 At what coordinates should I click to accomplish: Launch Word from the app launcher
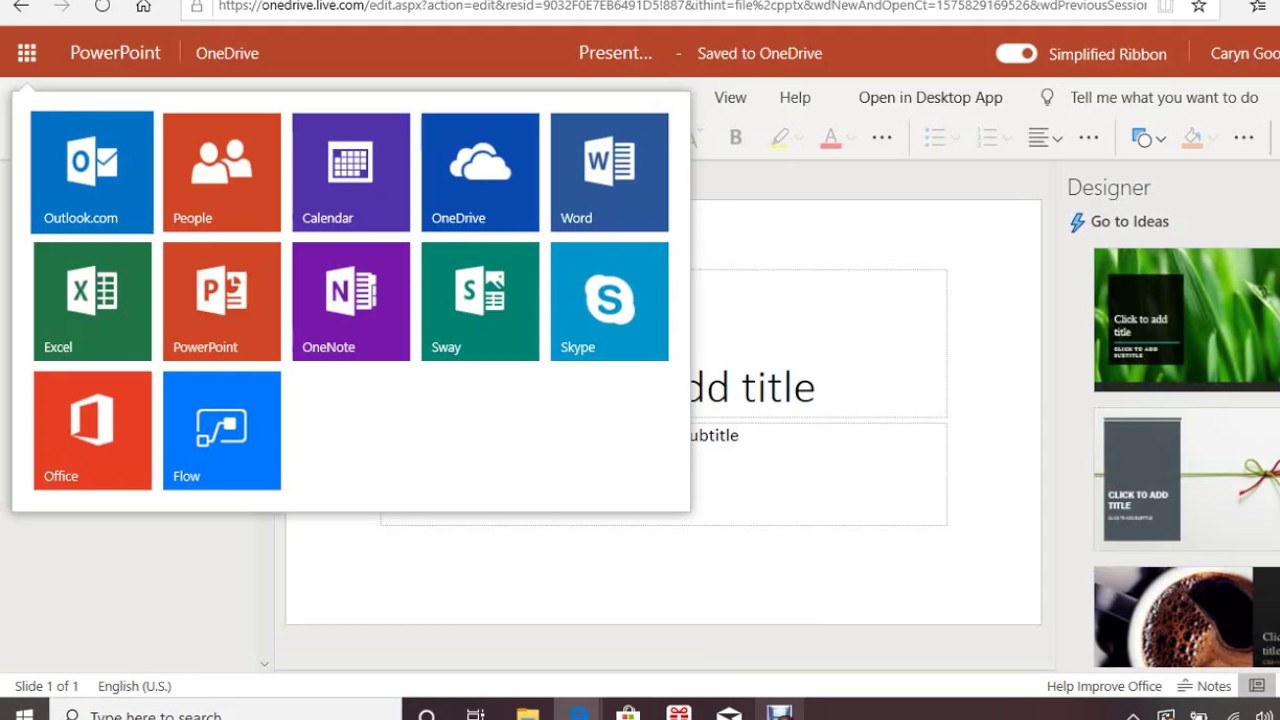[609, 172]
